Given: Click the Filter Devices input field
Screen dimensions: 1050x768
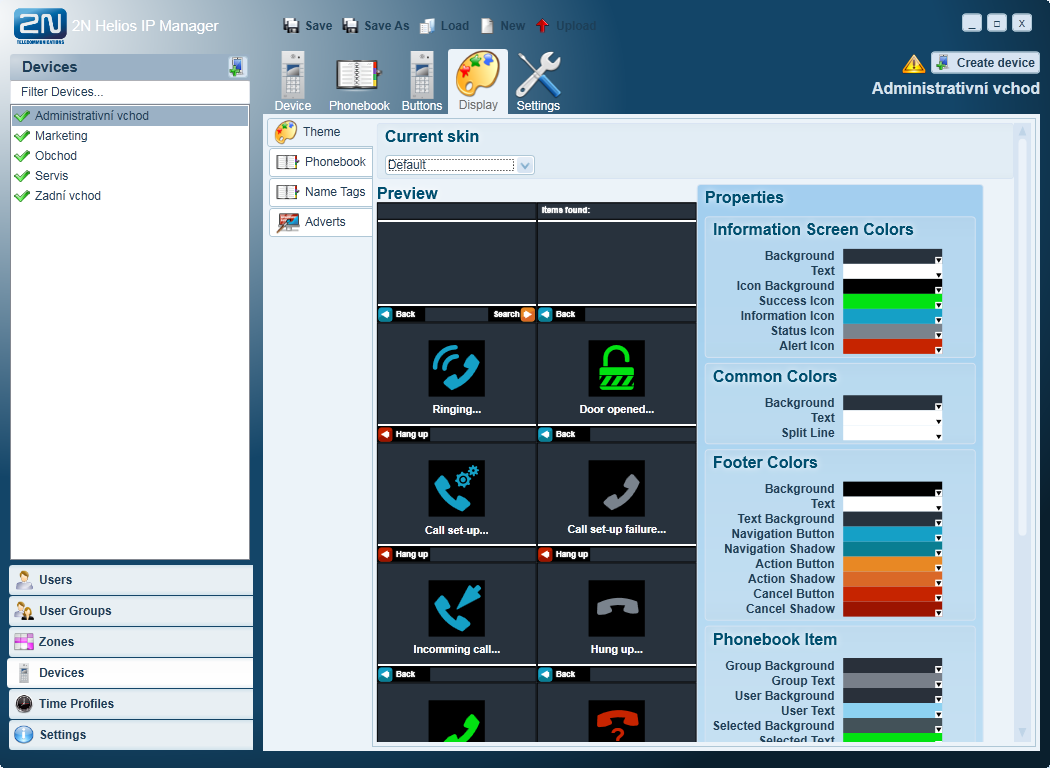Looking at the screenshot, I should (130, 92).
